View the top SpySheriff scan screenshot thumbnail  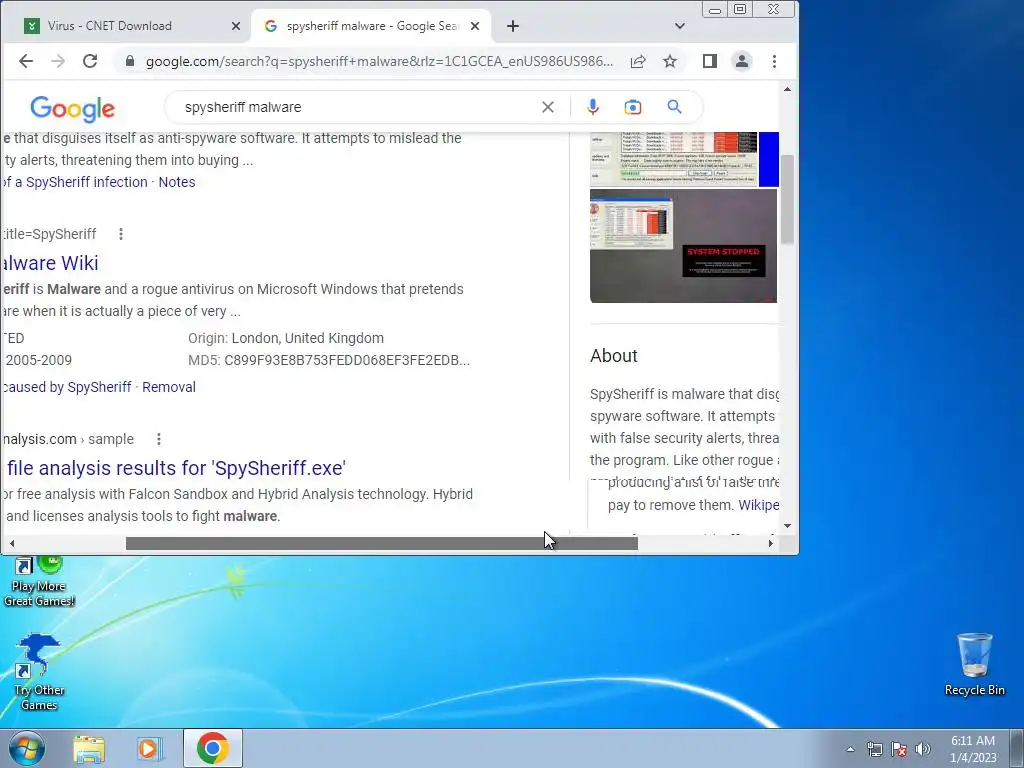[x=674, y=159]
